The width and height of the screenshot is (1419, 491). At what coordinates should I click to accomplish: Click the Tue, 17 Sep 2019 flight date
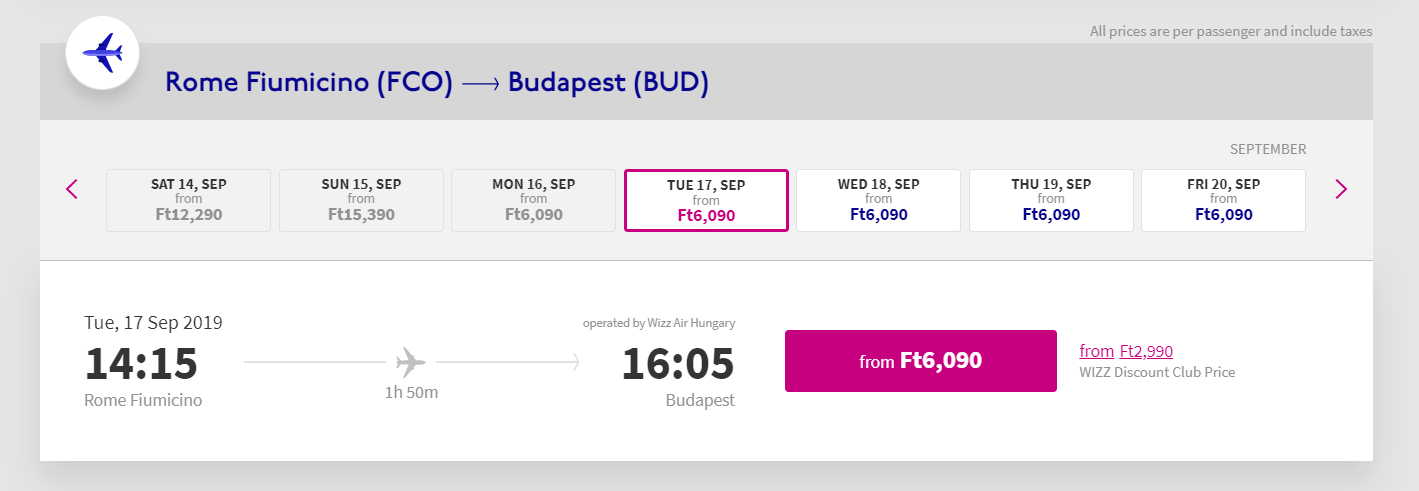pos(154,323)
